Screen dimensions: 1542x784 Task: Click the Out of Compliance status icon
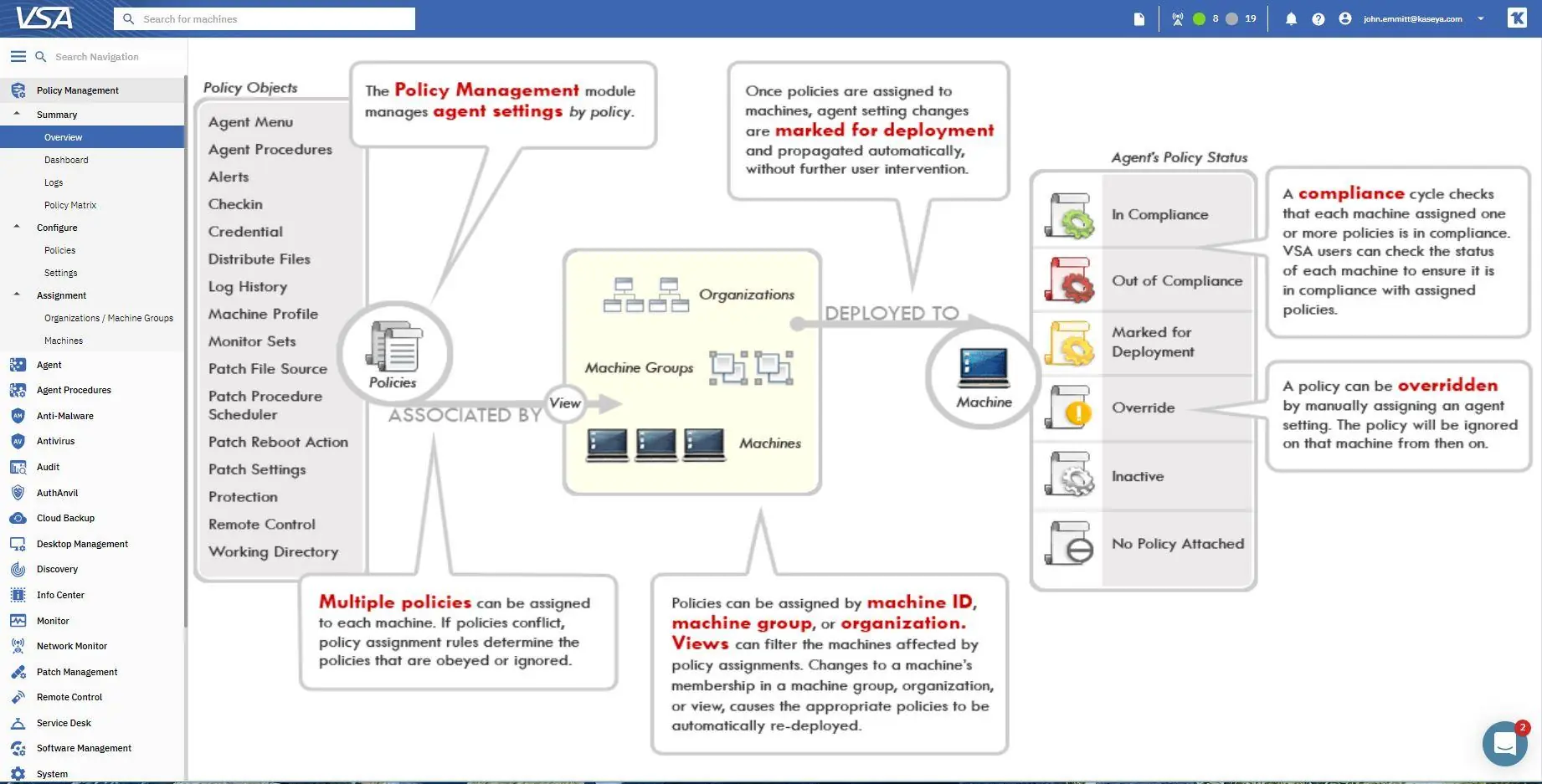[x=1069, y=279]
